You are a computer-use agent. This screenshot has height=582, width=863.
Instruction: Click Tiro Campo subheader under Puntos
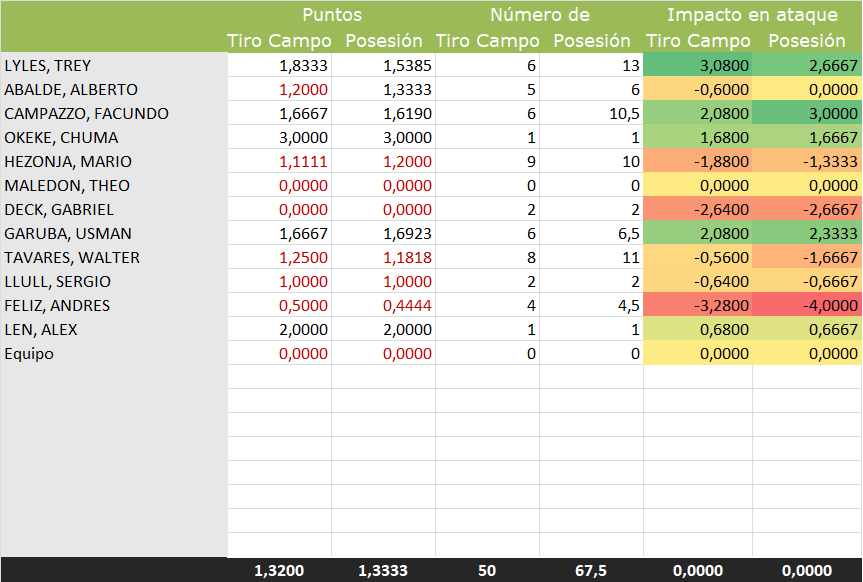pos(281,41)
